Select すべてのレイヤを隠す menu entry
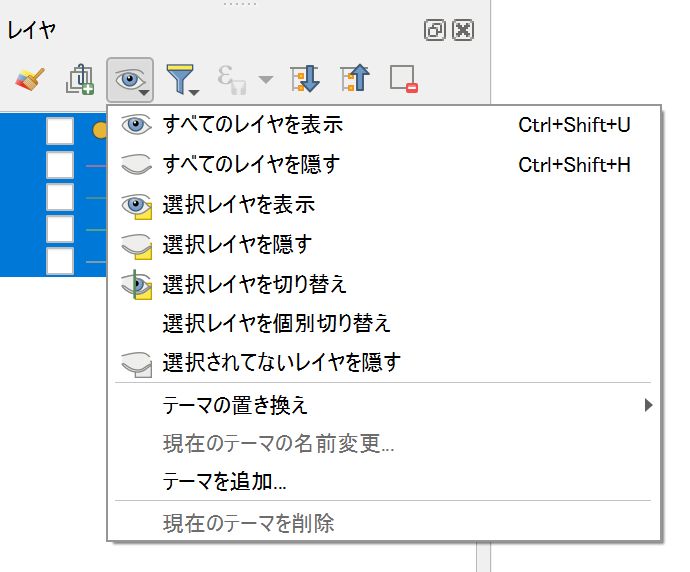This screenshot has height=572, width=690. click(x=384, y=165)
